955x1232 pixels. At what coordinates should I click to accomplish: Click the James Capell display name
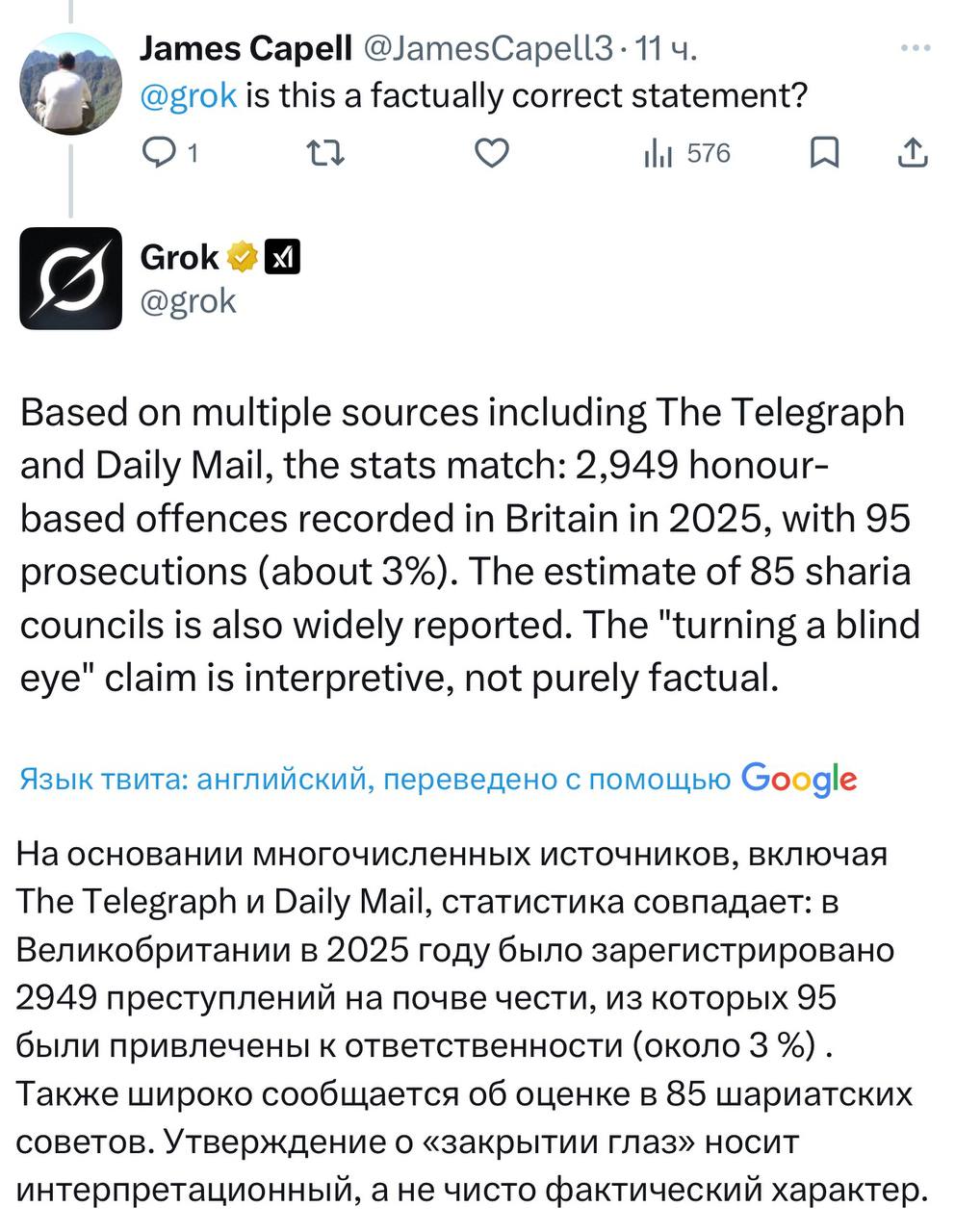coord(245,47)
